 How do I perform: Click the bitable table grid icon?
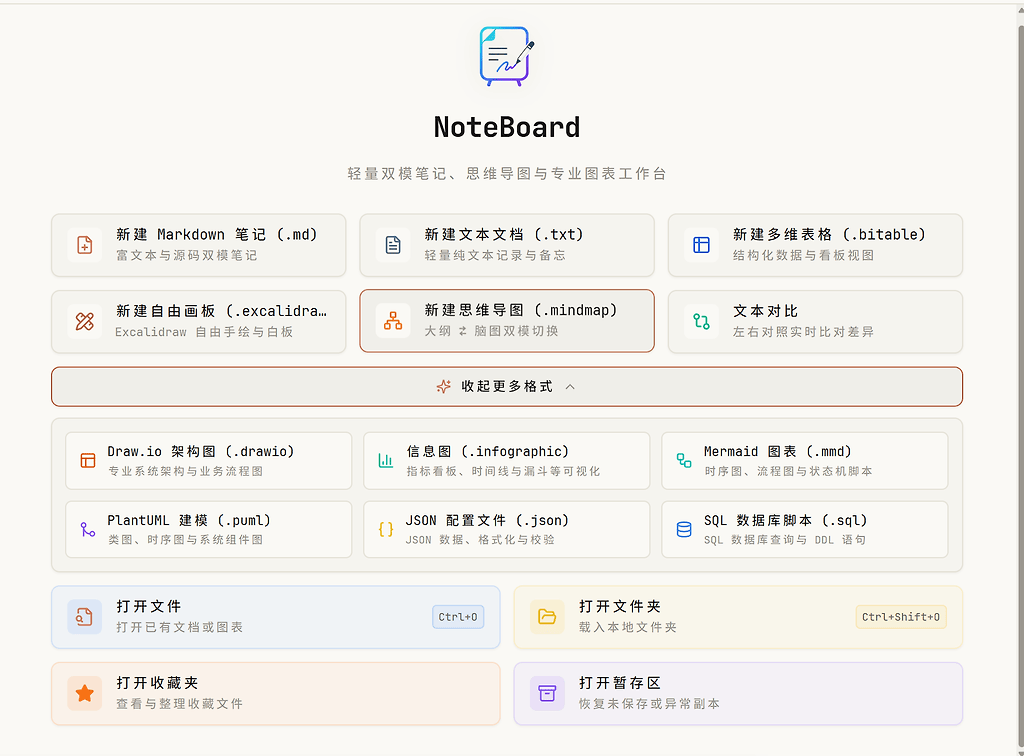[701, 245]
